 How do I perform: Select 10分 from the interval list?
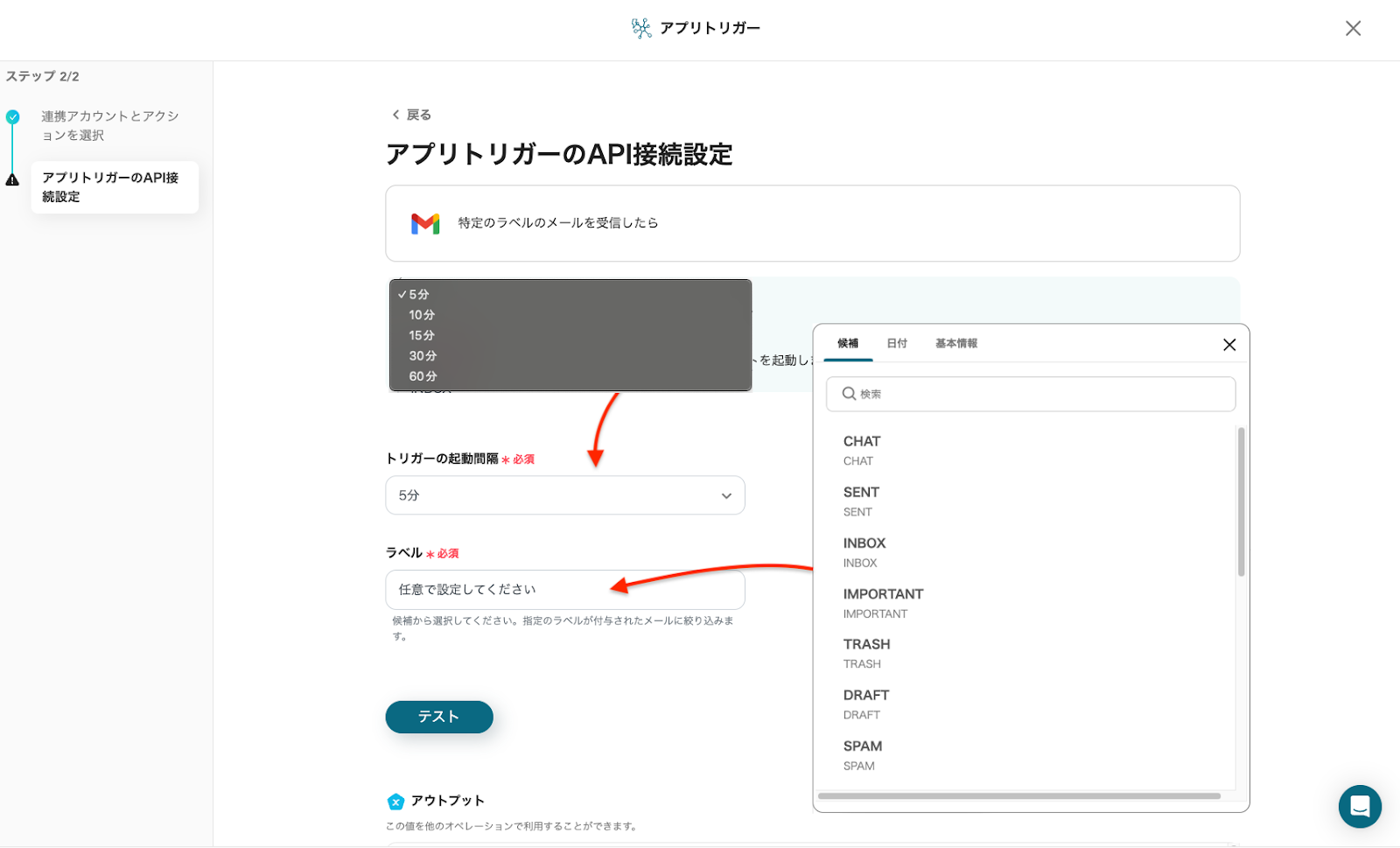click(x=422, y=315)
